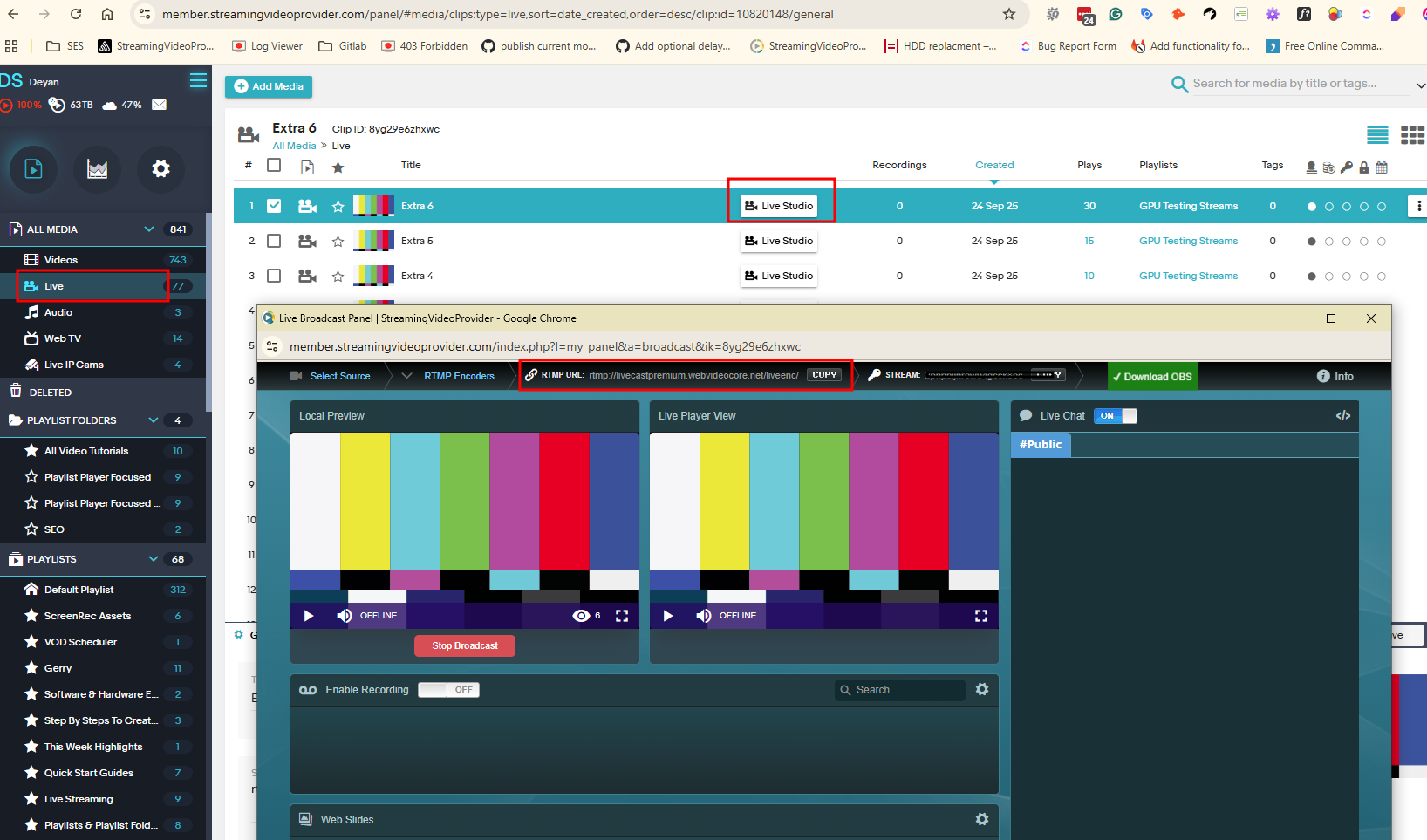Select the #Public chat tab
The image size is (1427, 840).
[1041, 445]
